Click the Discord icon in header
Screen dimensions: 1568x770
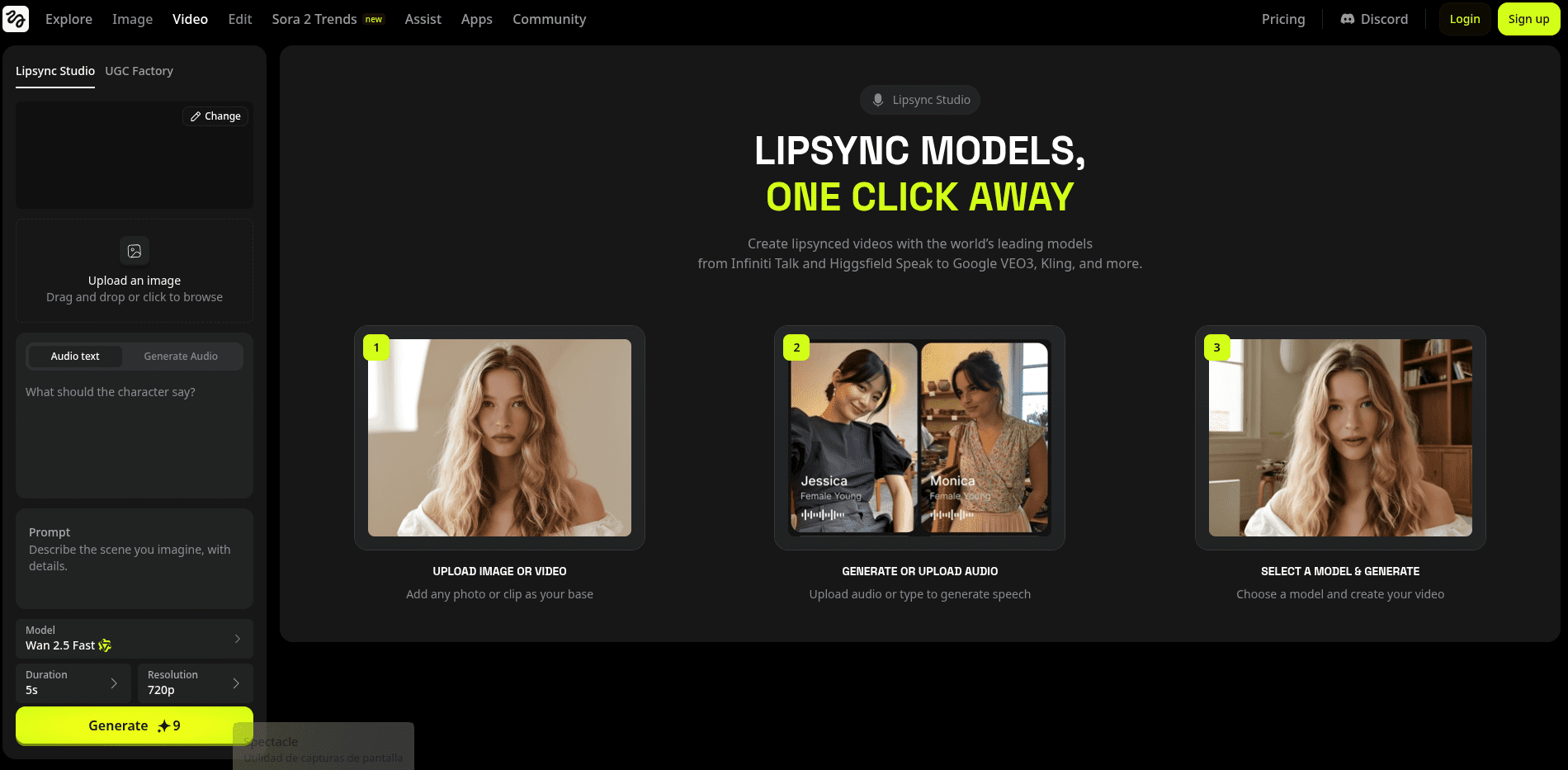pos(1347,19)
